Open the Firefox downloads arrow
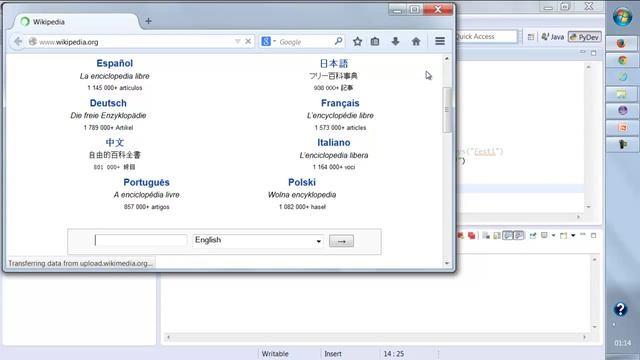The width and height of the screenshot is (640, 360). coord(395,41)
